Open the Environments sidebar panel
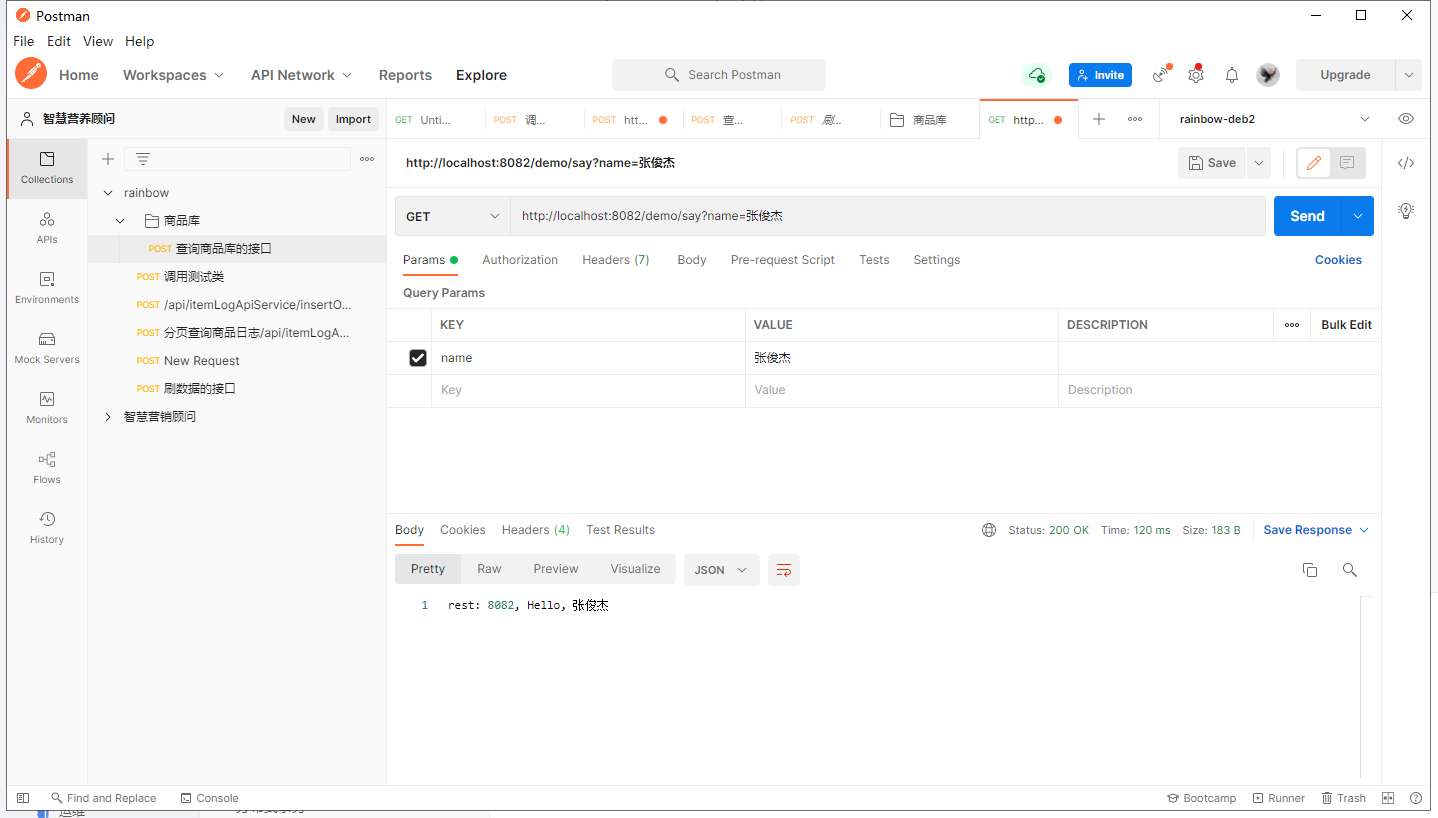This screenshot has height=818, width=1438. point(47,288)
